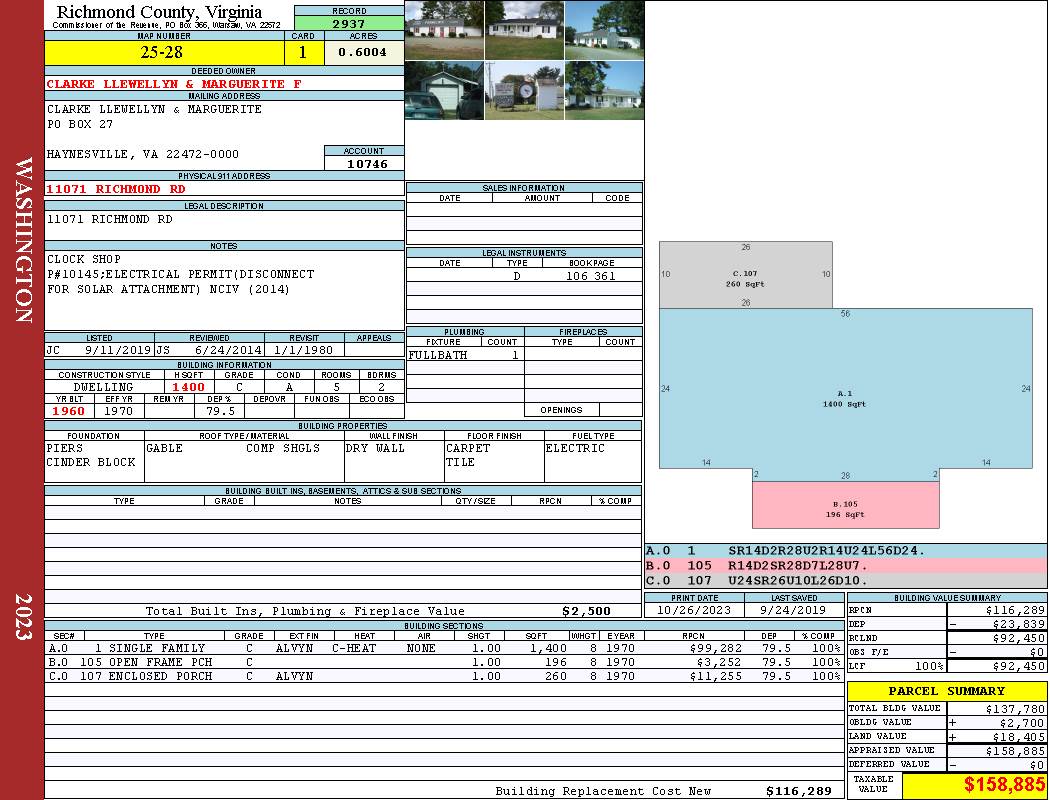The image size is (1050, 800).
Task: Select FULLBATH plumbing fixture row
Action: [465, 355]
